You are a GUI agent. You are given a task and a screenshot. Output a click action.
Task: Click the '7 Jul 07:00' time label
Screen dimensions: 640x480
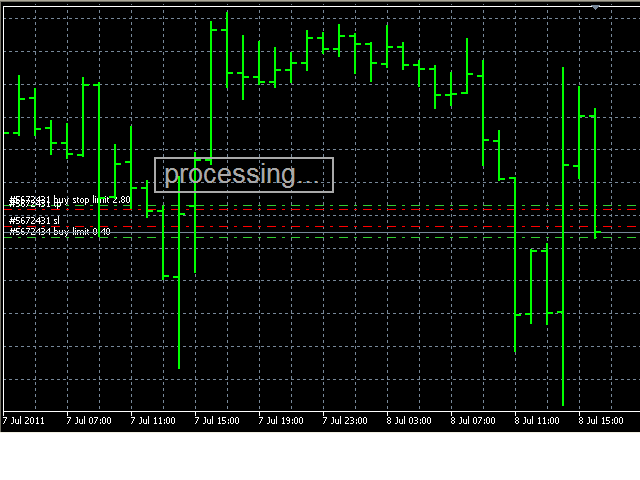(x=89, y=420)
